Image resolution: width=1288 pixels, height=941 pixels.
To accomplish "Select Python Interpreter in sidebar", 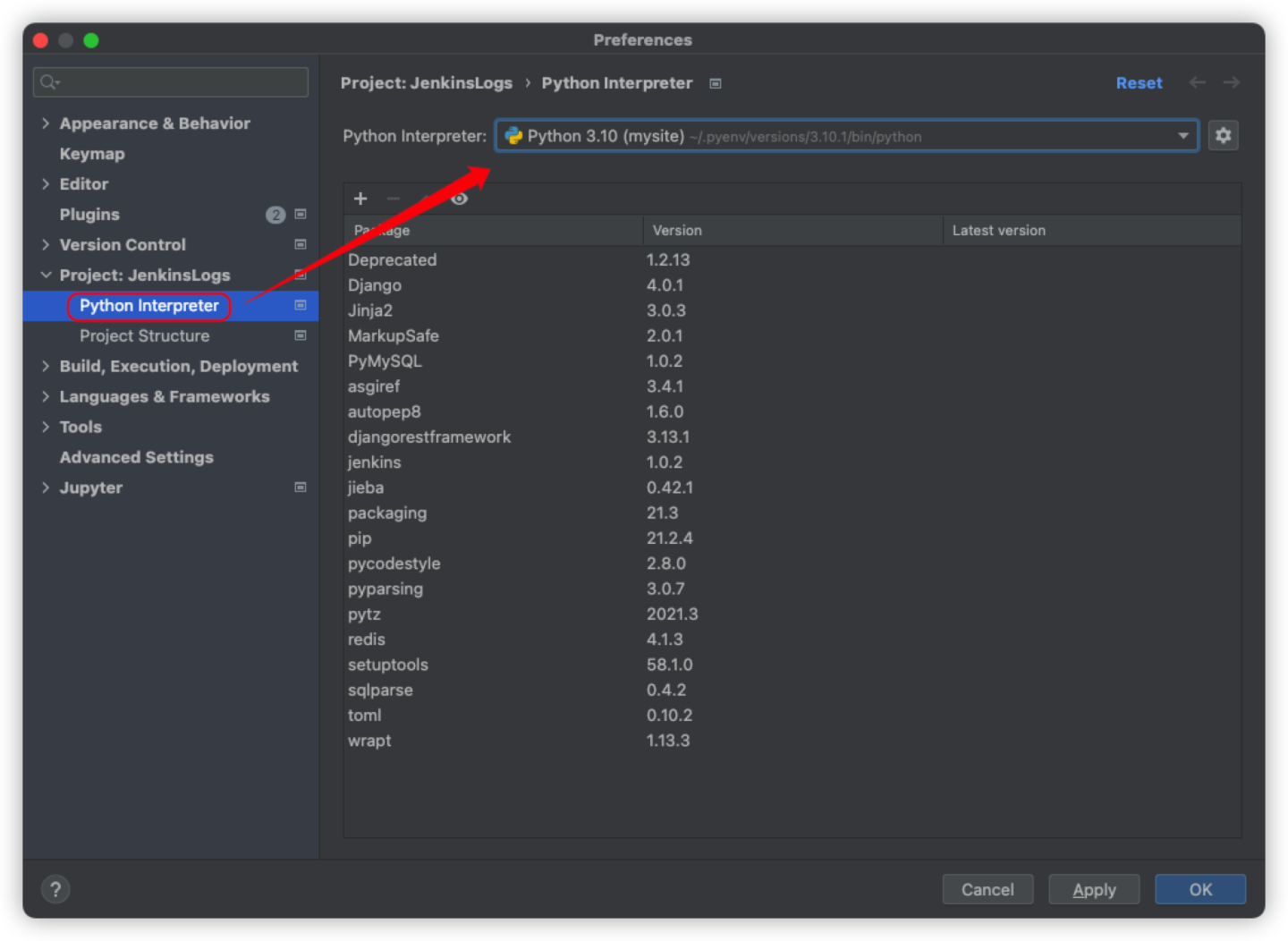I will [149, 306].
